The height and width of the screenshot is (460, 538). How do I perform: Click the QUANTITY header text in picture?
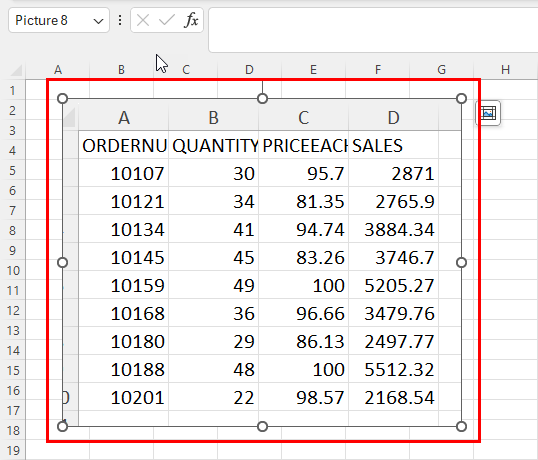[215, 146]
